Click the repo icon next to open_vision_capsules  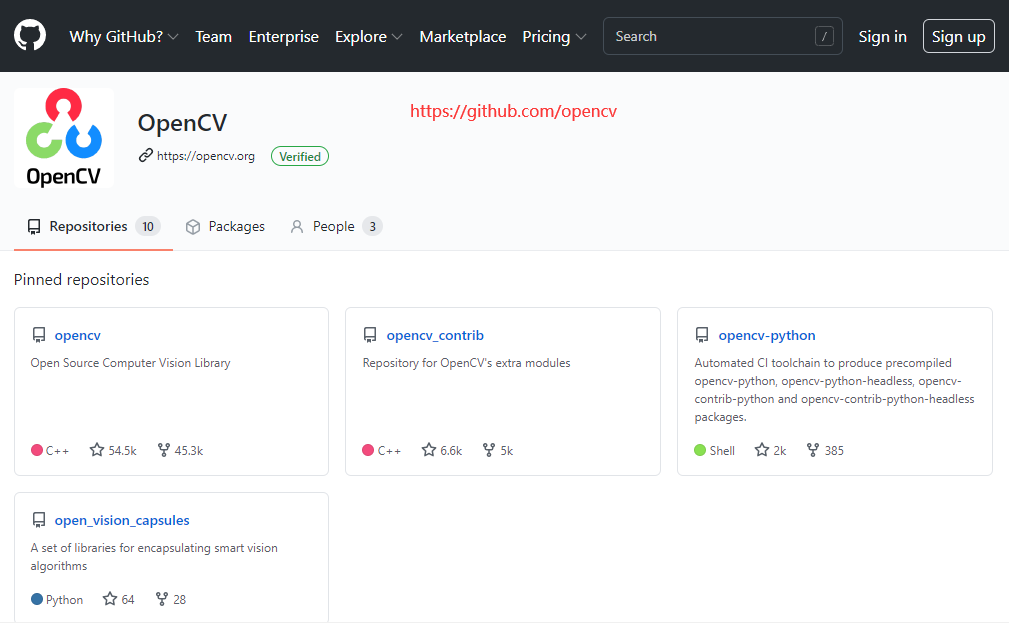[39, 520]
